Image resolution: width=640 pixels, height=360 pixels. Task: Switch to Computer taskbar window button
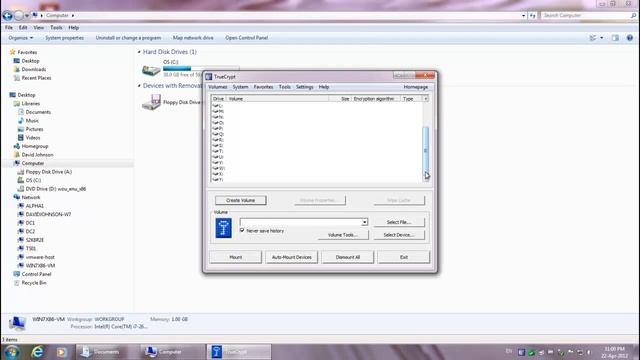[173, 351]
